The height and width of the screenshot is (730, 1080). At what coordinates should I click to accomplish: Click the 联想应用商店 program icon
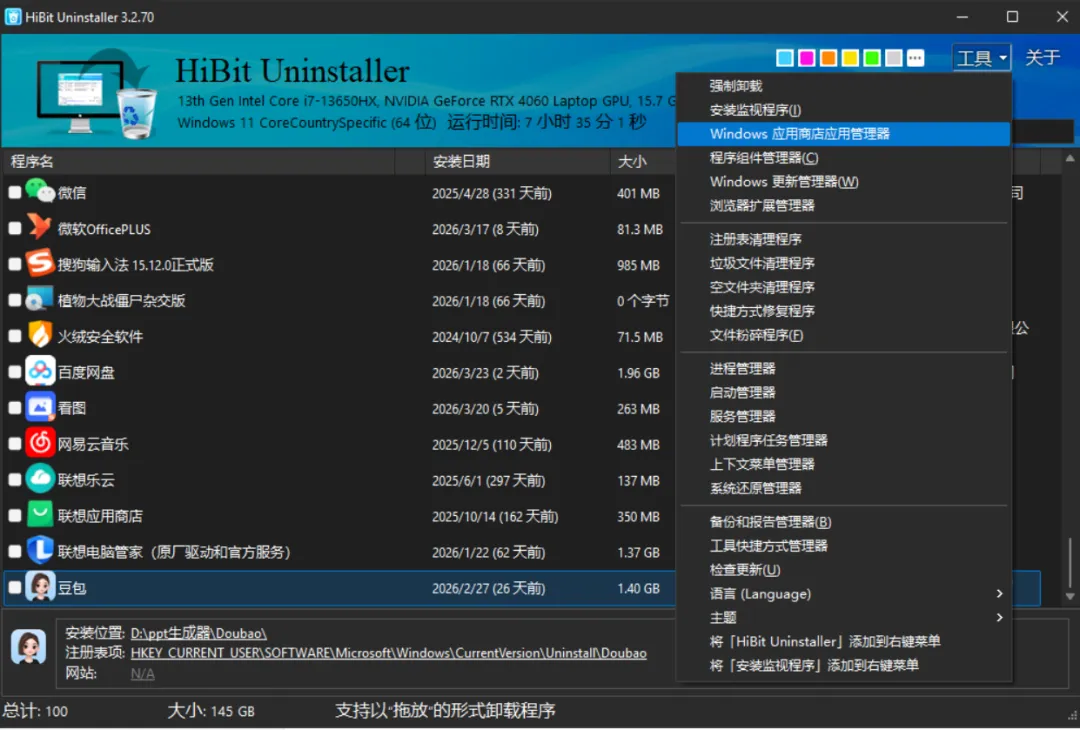coord(40,514)
